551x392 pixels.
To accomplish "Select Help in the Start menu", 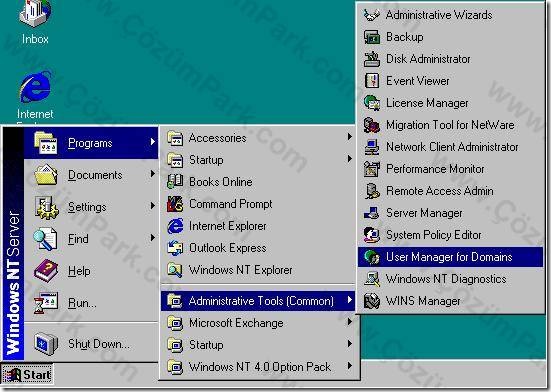I will 91,271.
